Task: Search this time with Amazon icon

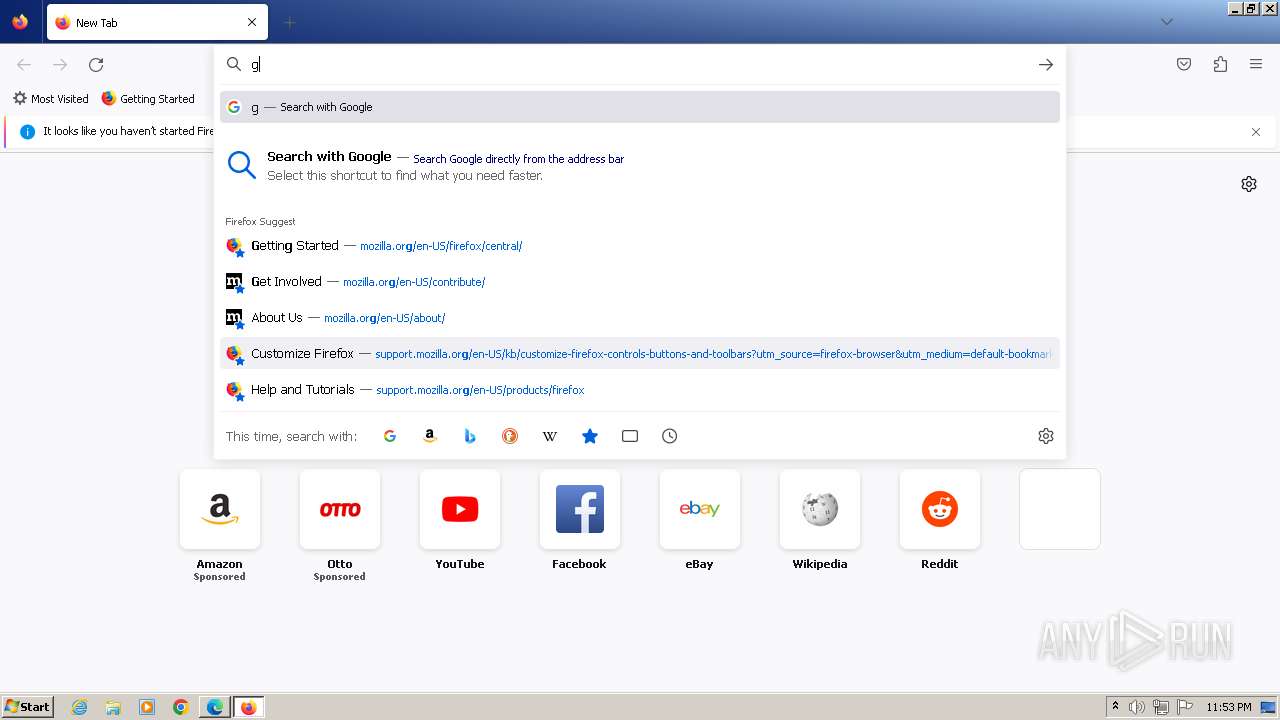Action: [x=430, y=436]
